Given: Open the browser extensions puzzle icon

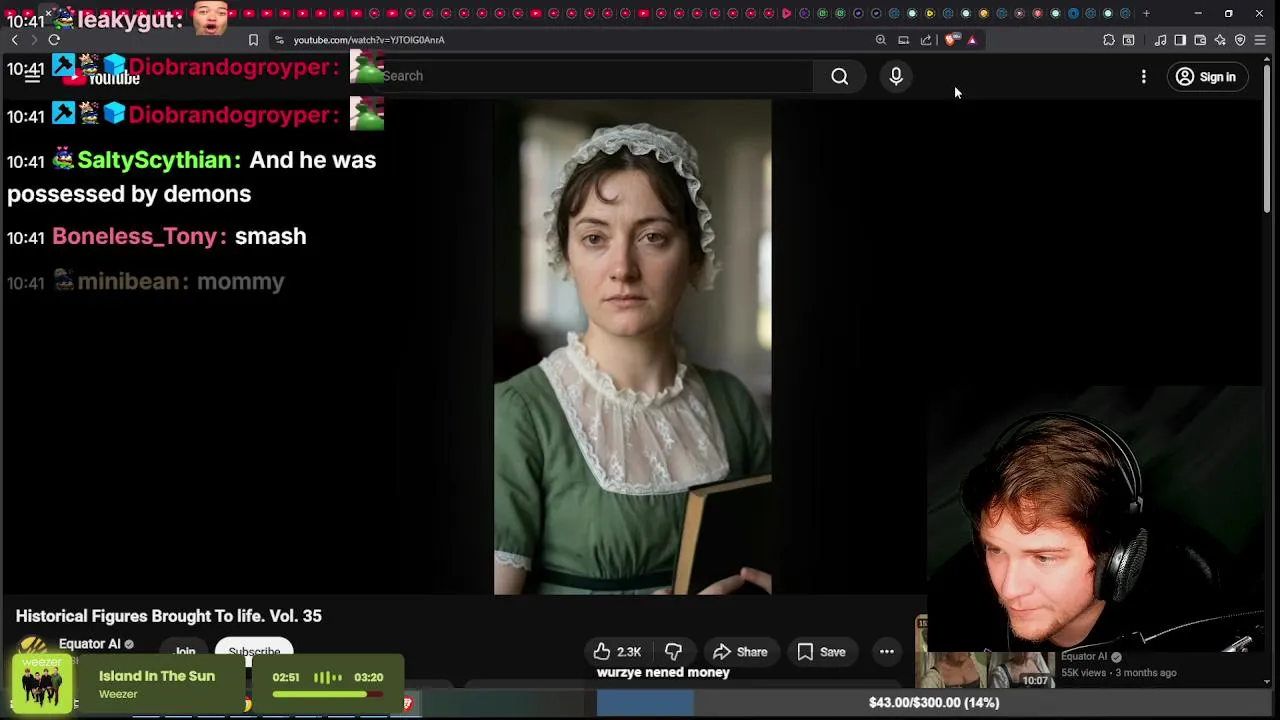Looking at the screenshot, I should pyautogui.click(x=1108, y=40).
